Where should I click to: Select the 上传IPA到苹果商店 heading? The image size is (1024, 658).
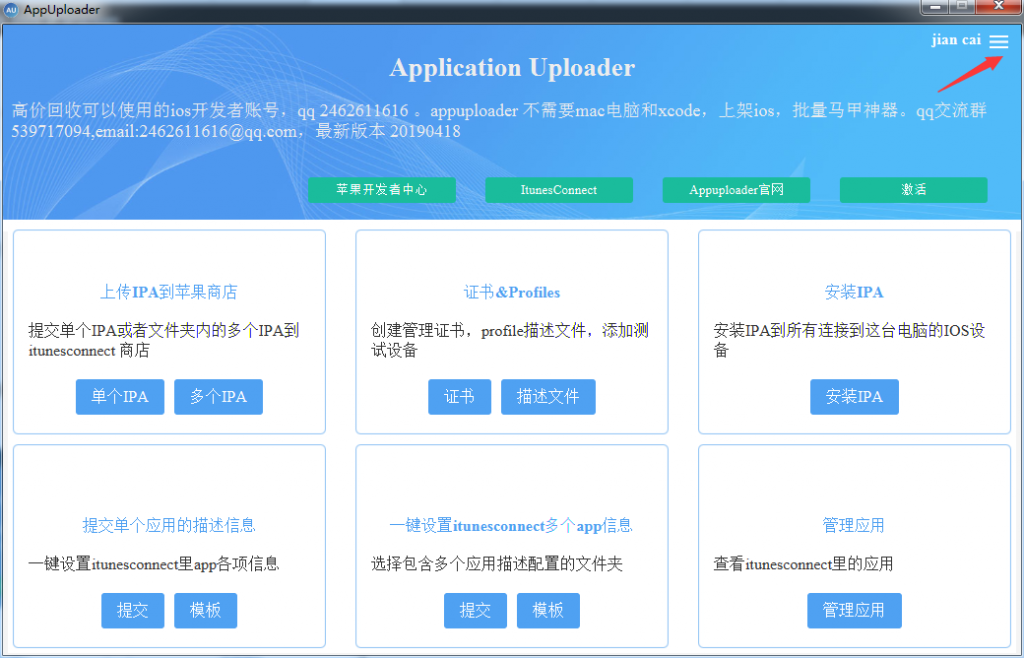click(x=168, y=292)
